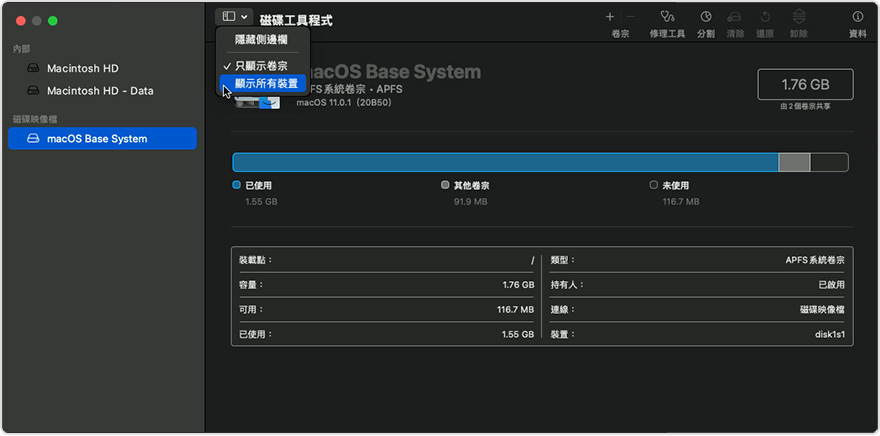Click the yellow minimize window button
880x436 pixels.
(x=37, y=21)
